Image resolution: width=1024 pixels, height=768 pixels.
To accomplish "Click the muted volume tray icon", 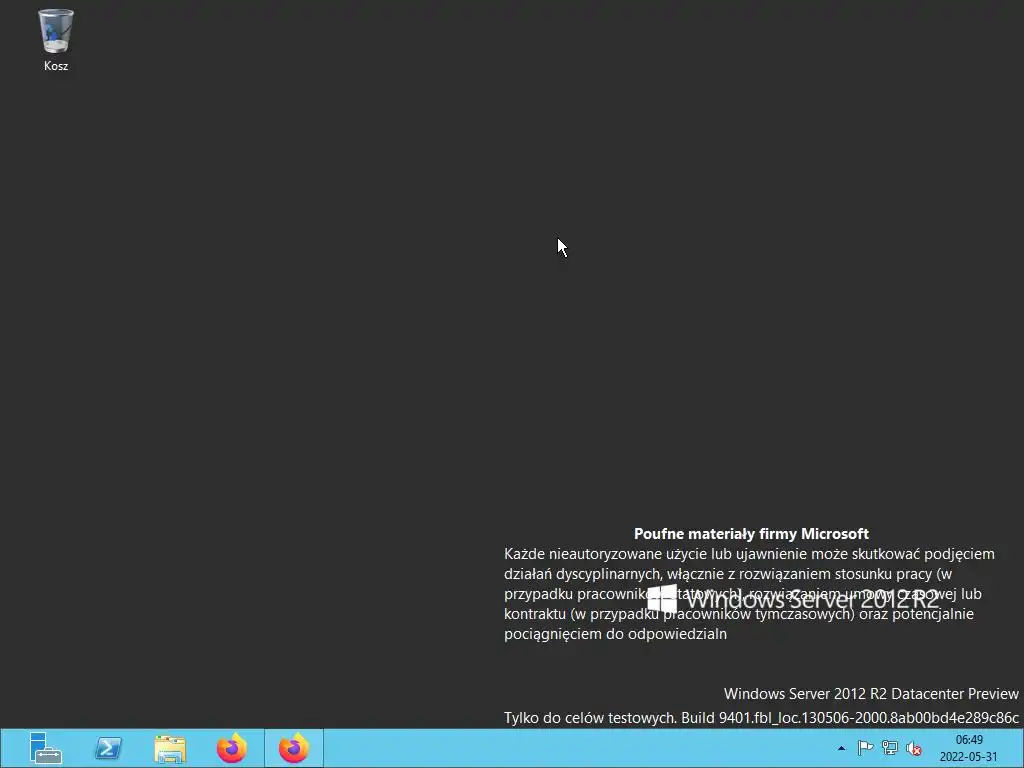I will point(914,748).
